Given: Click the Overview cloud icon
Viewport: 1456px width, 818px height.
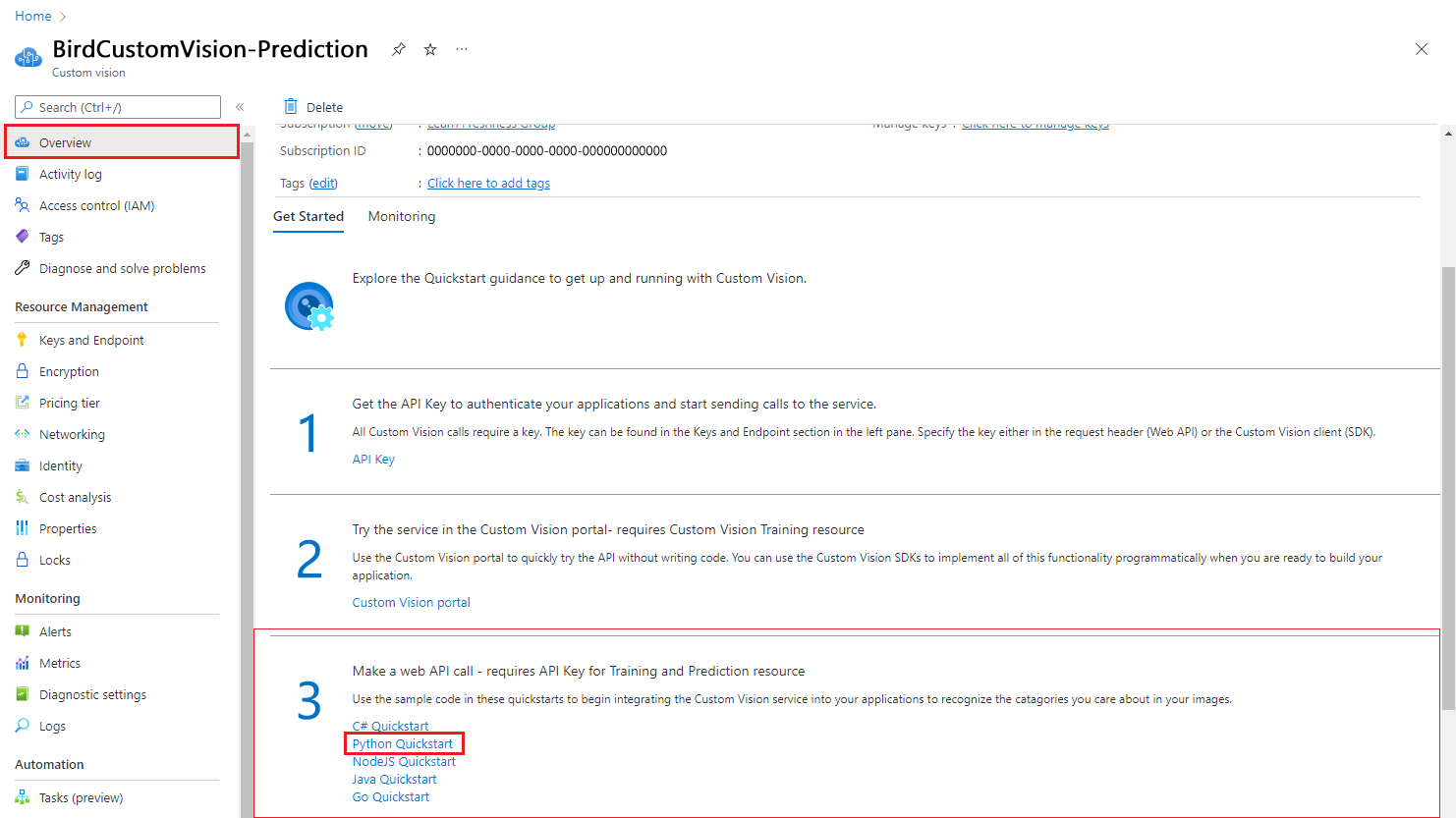Looking at the screenshot, I should coord(23,142).
